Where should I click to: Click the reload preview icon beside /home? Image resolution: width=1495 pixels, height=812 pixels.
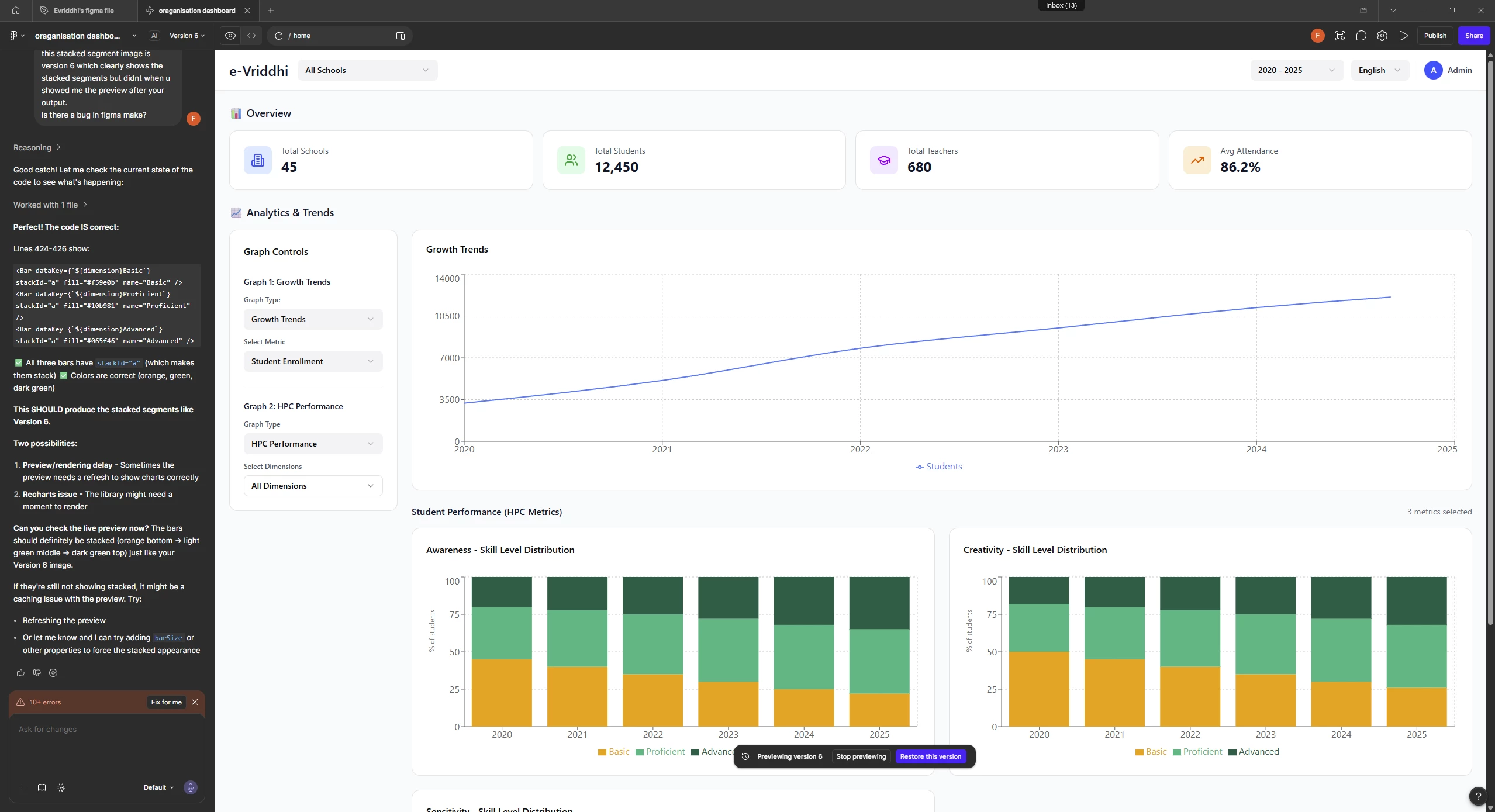tap(279, 36)
